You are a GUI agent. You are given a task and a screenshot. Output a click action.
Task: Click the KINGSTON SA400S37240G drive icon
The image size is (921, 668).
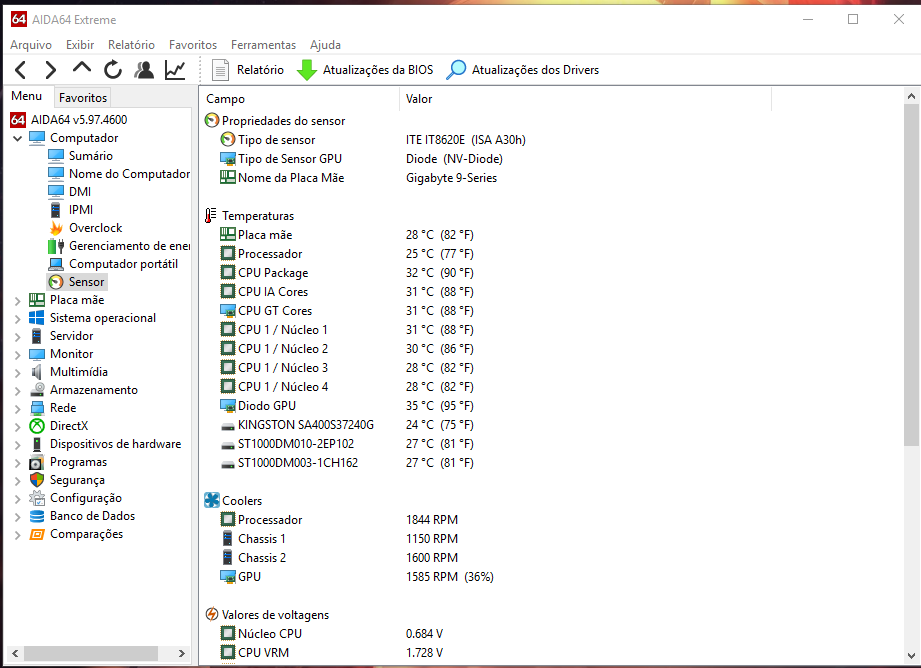pyautogui.click(x=227, y=426)
